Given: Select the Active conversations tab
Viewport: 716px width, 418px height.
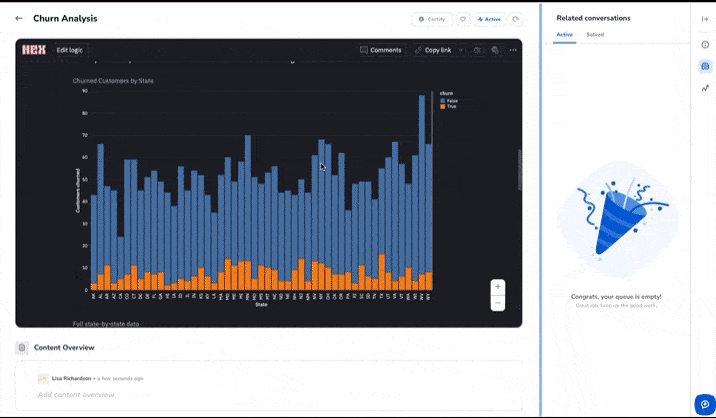Looking at the screenshot, I should (x=564, y=35).
